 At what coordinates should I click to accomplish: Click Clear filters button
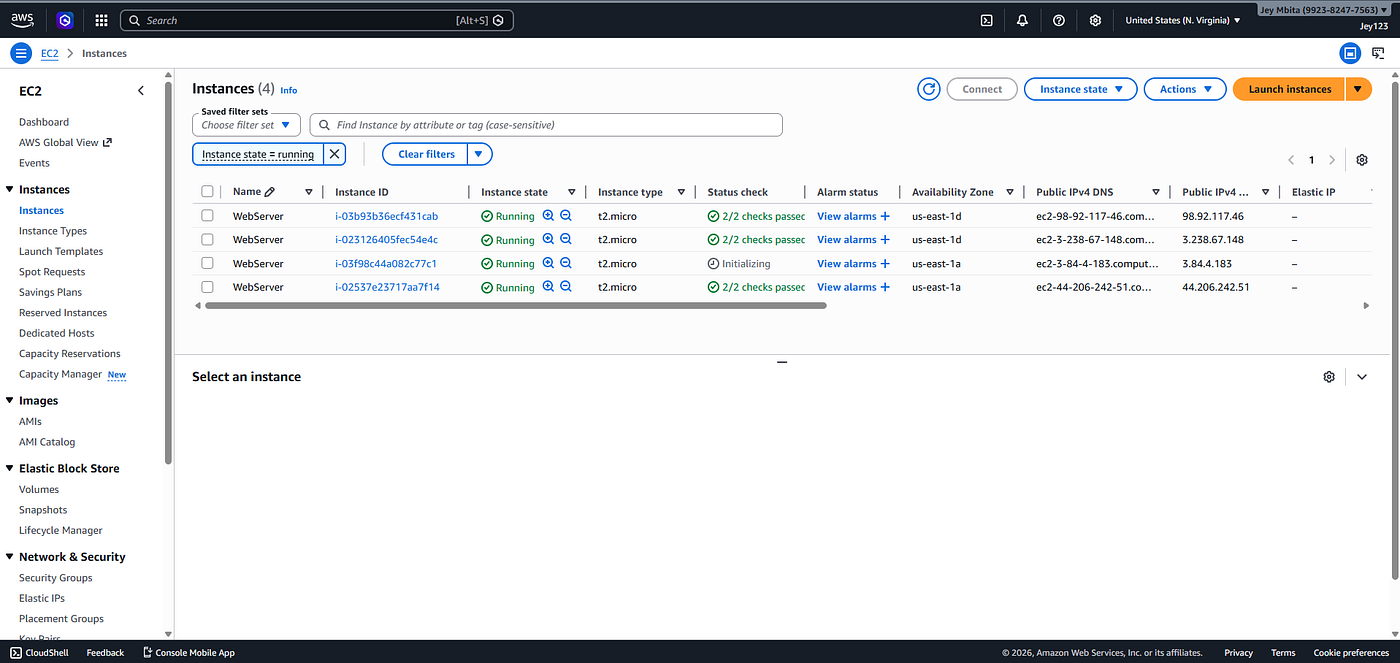(426, 154)
